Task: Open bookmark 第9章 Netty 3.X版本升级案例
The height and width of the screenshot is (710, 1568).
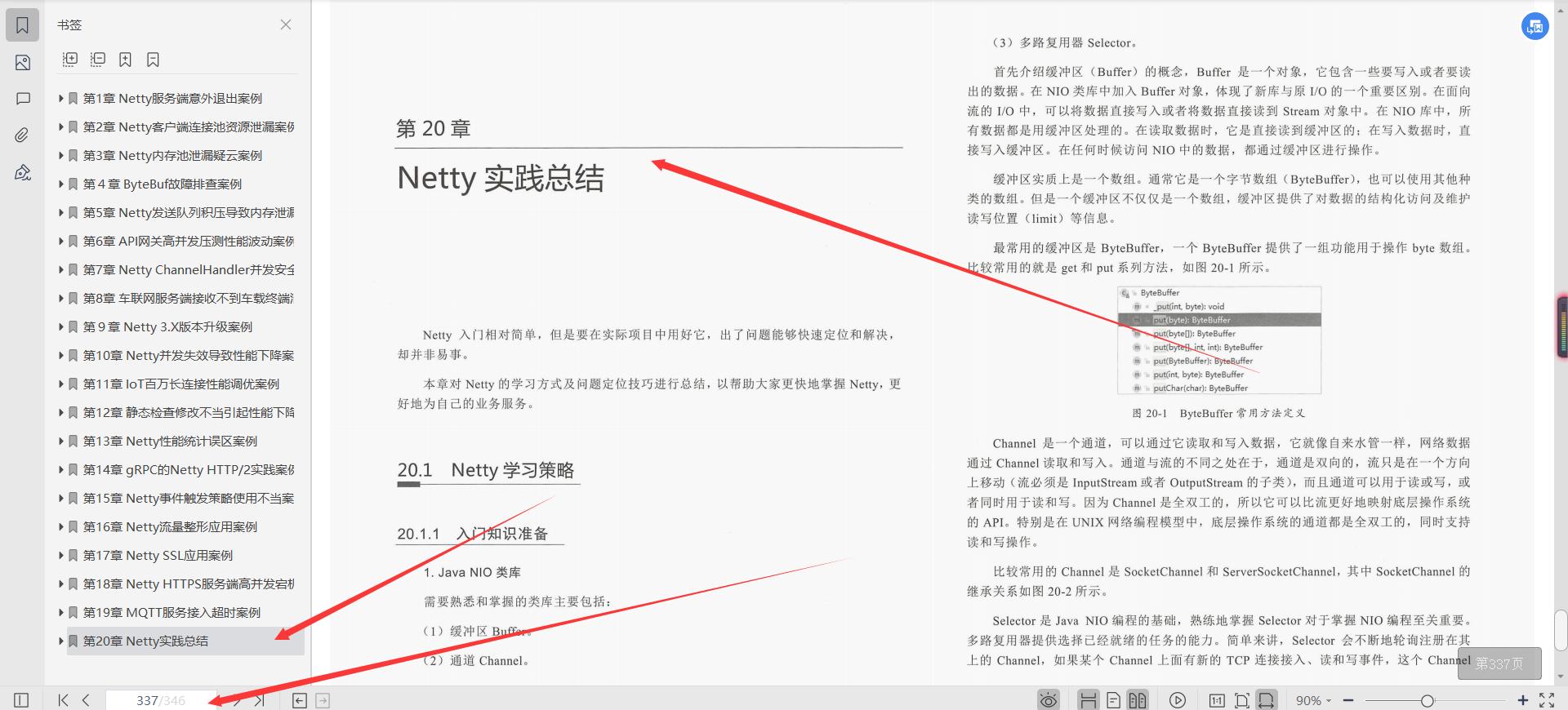Action: pos(167,326)
